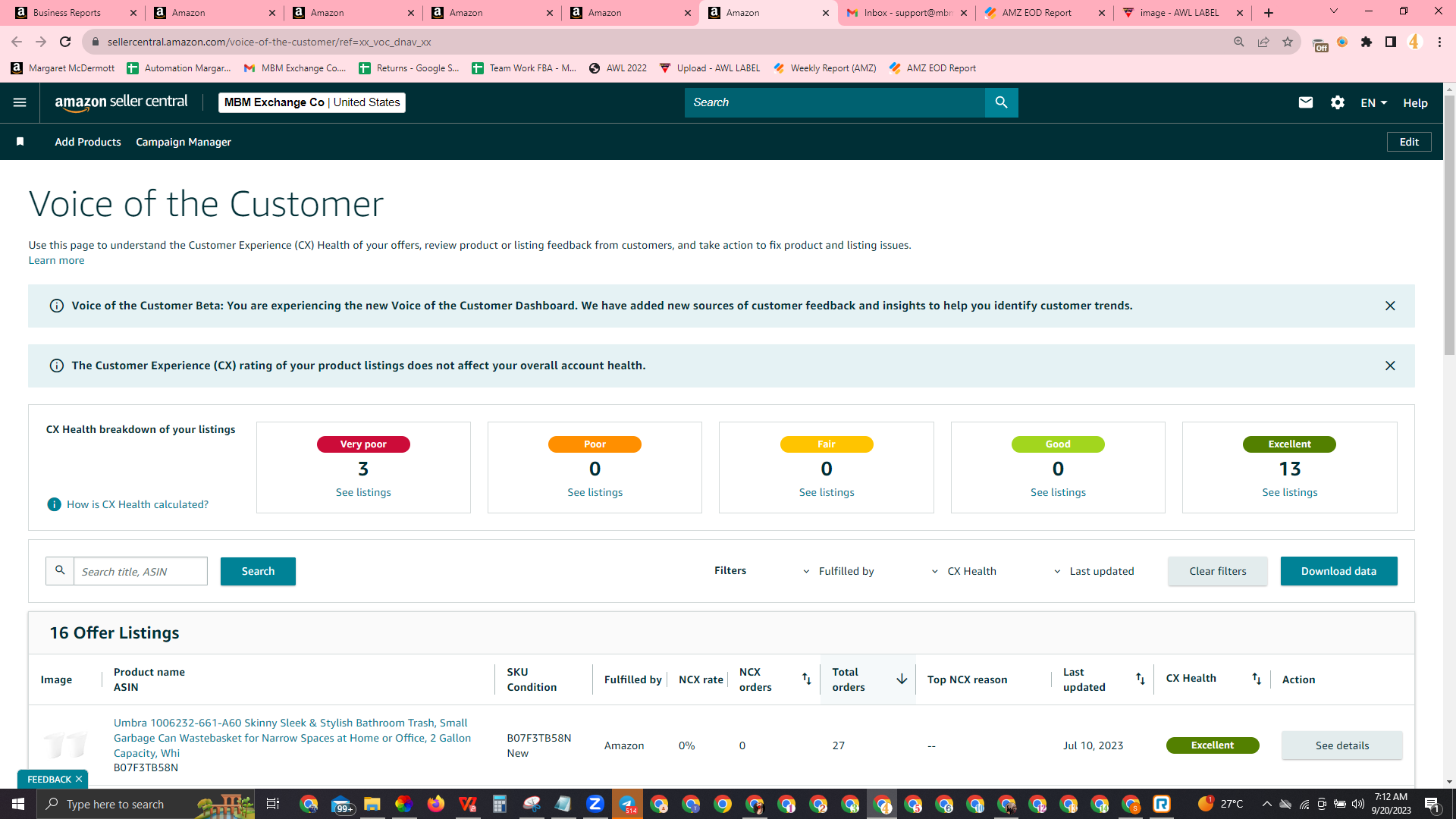Screen dimensions: 1456x819
Task: Click the search magnifier button in header
Action: 1001,102
